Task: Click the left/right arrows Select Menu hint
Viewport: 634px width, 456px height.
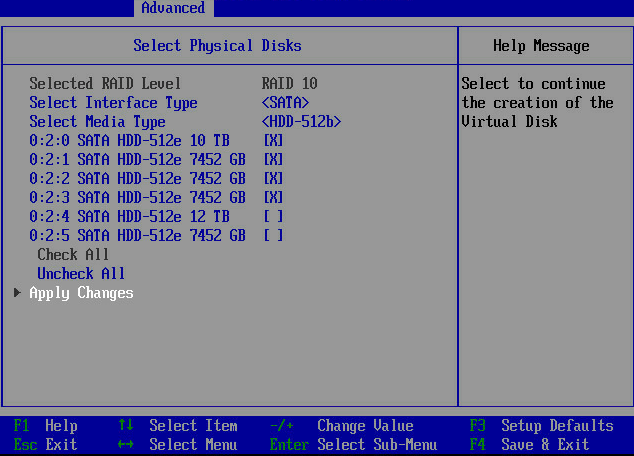Action: tap(178, 444)
